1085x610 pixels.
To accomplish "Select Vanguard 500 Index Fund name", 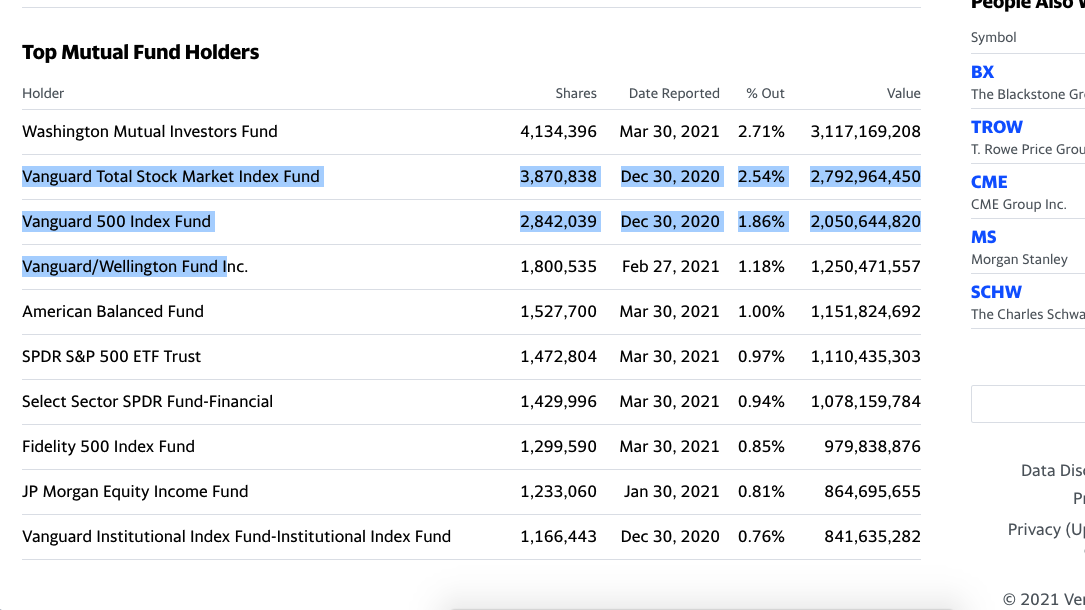I will (116, 221).
